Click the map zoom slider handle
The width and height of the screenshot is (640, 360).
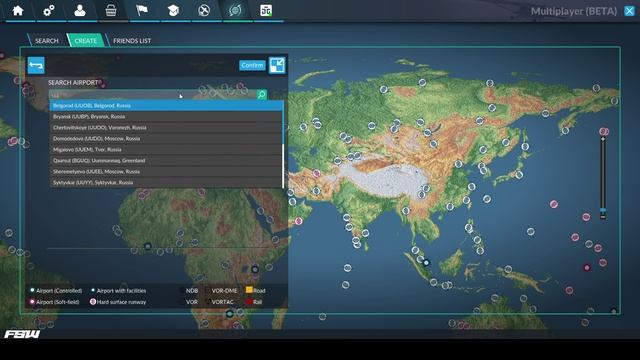602,211
